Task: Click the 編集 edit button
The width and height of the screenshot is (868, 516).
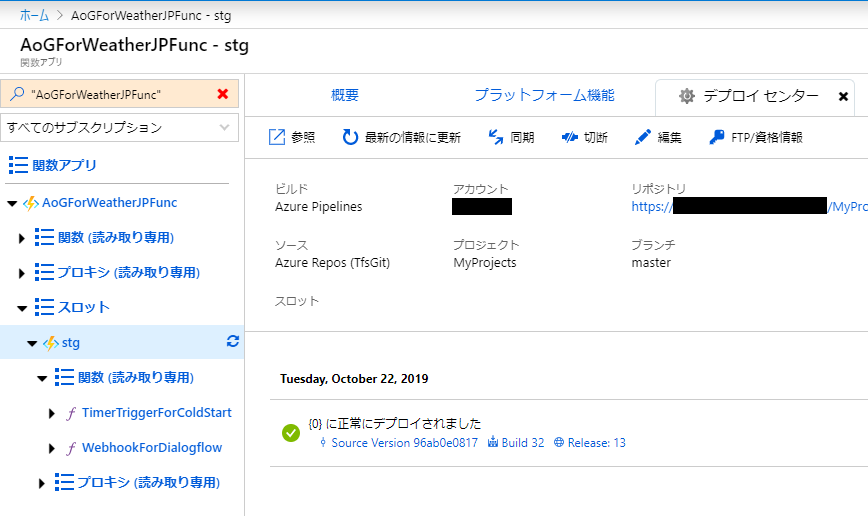Action: [658, 137]
